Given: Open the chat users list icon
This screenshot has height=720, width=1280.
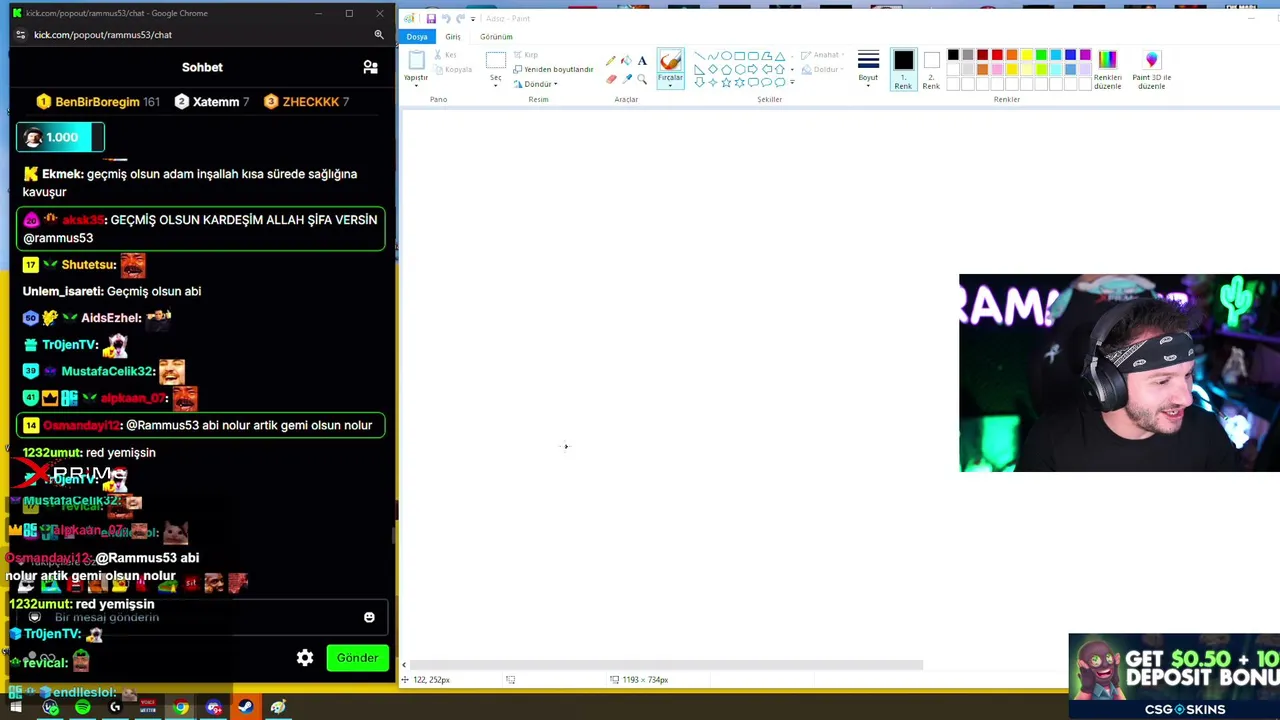Looking at the screenshot, I should pyautogui.click(x=370, y=67).
